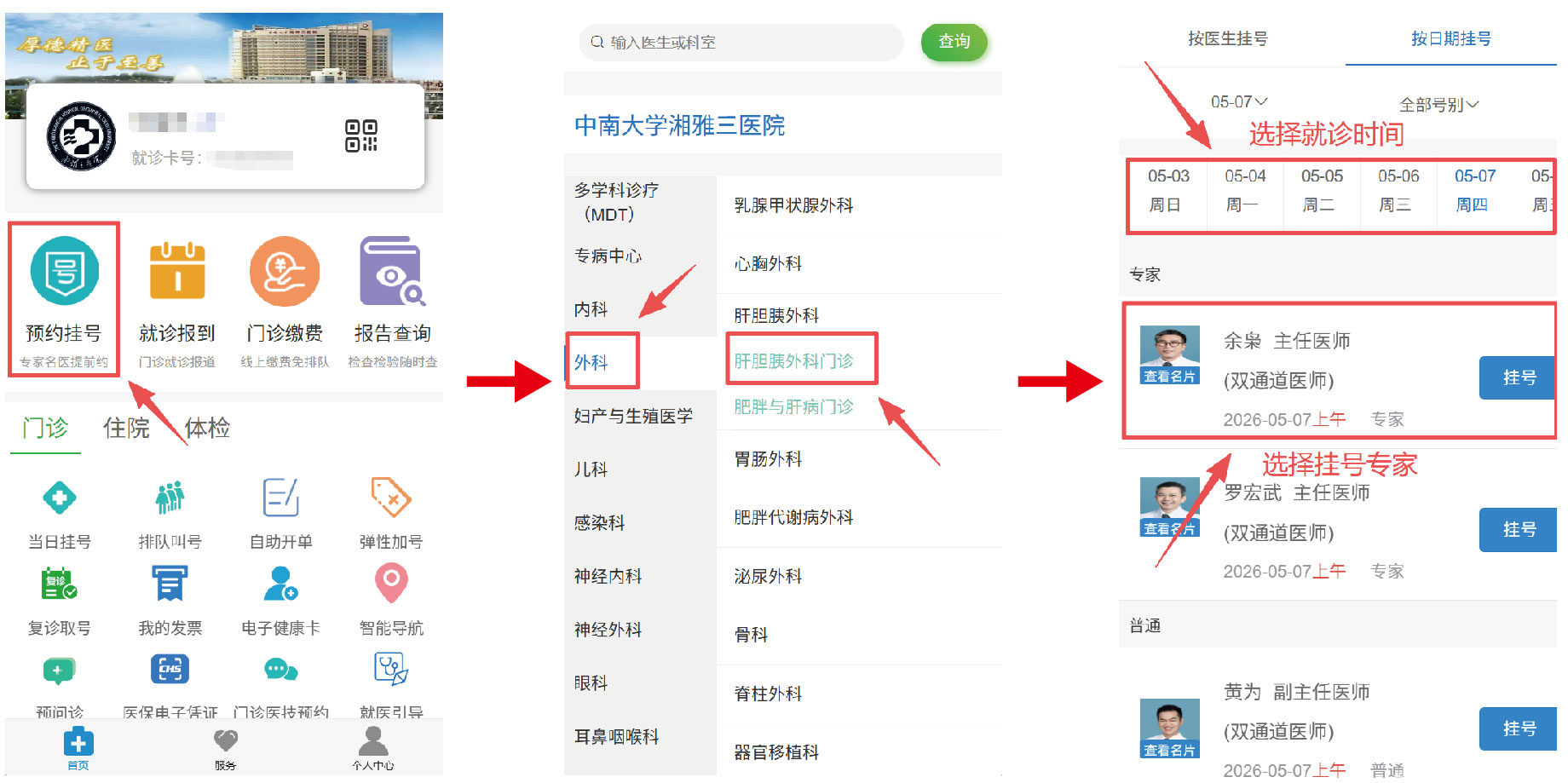
Task: Click the green 查询 button
Action: (954, 42)
